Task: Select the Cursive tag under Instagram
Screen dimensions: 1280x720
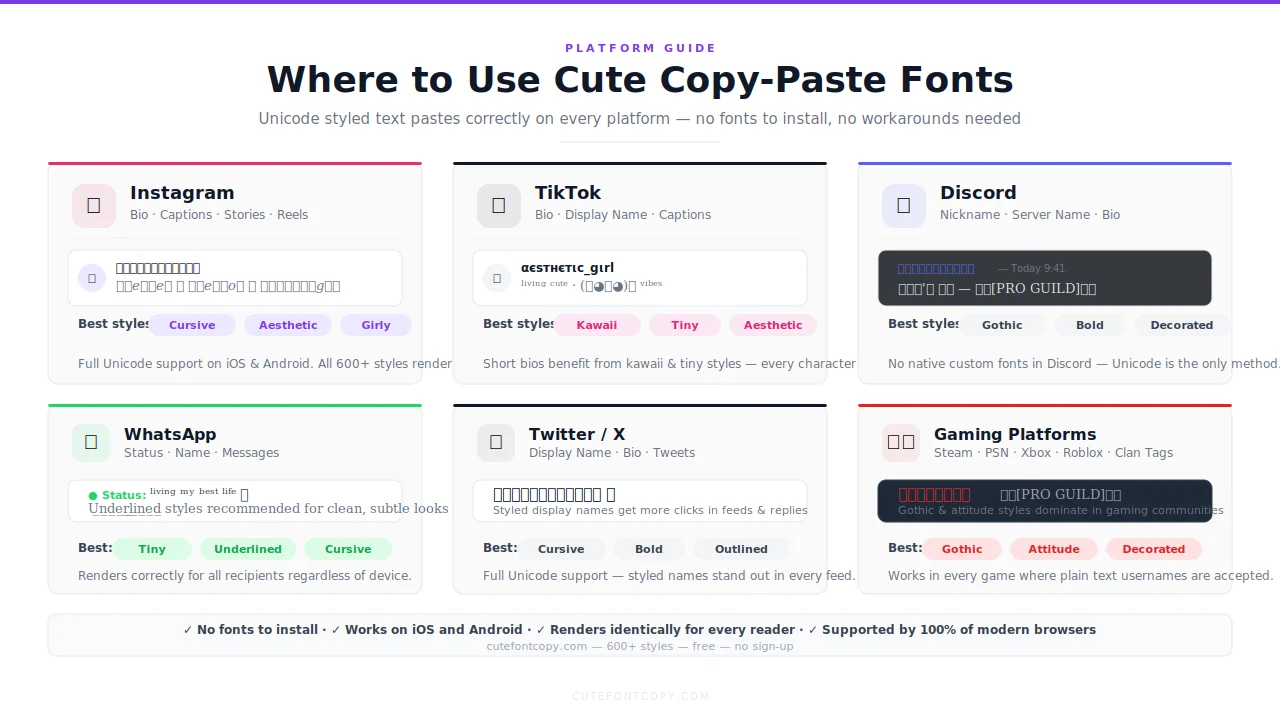Action: pyautogui.click(x=192, y=325)
